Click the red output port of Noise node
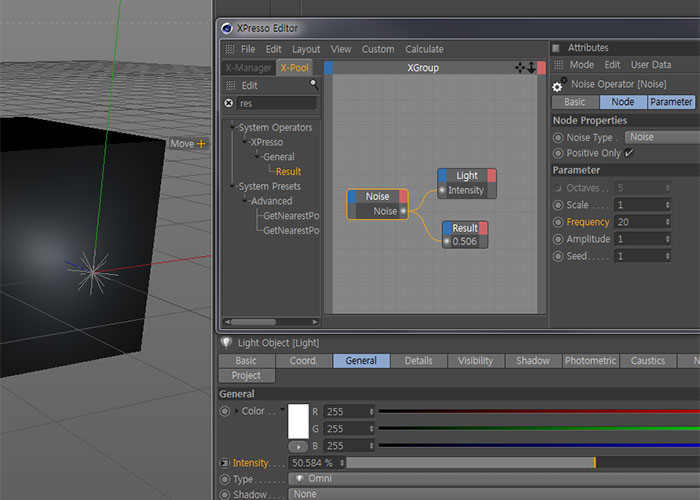700x500 pixels. [403, 196]
